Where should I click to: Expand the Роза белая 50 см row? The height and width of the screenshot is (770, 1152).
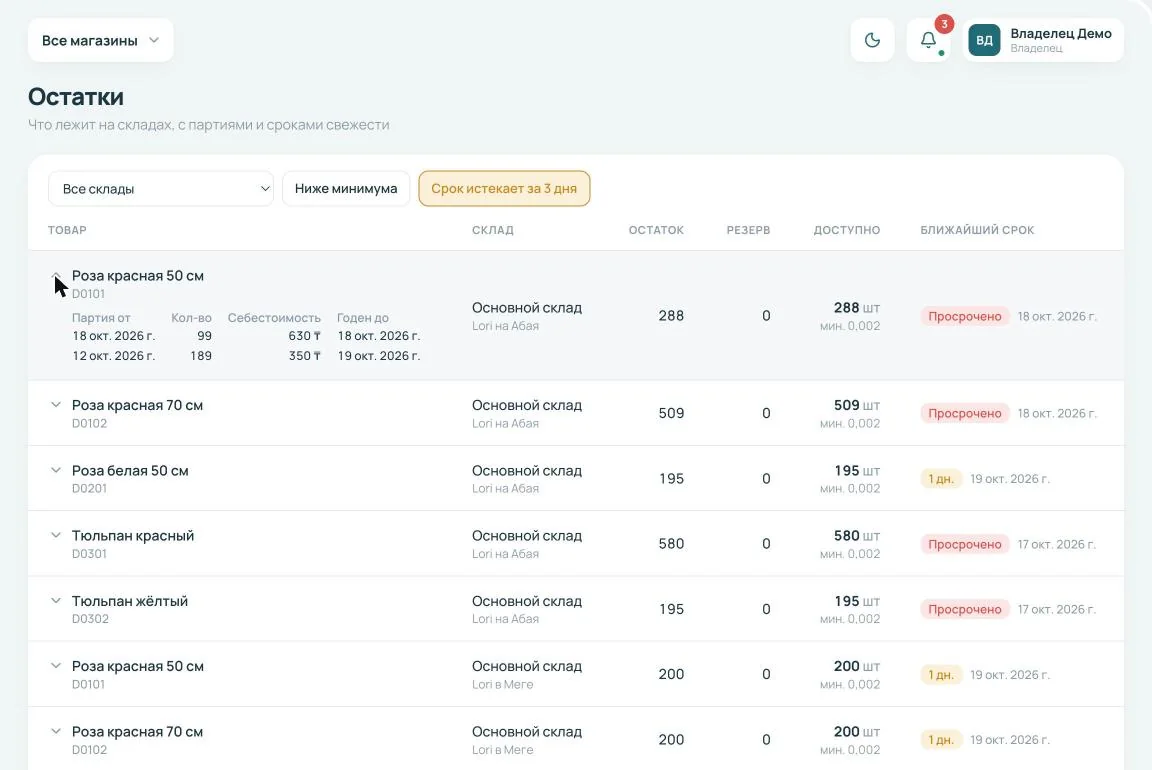pos(56,470)
